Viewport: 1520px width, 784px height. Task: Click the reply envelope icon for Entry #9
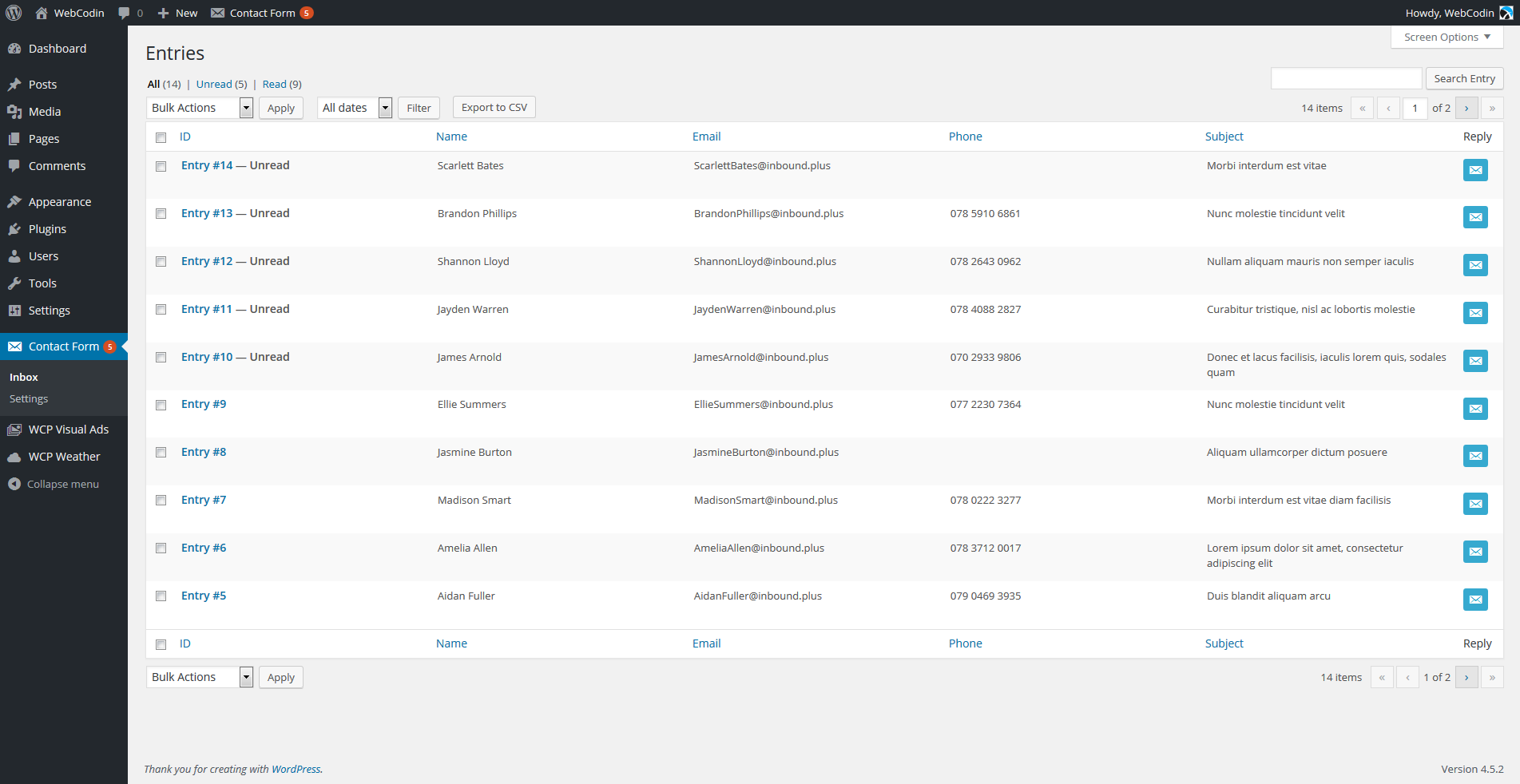click(x=1474, y=409)
